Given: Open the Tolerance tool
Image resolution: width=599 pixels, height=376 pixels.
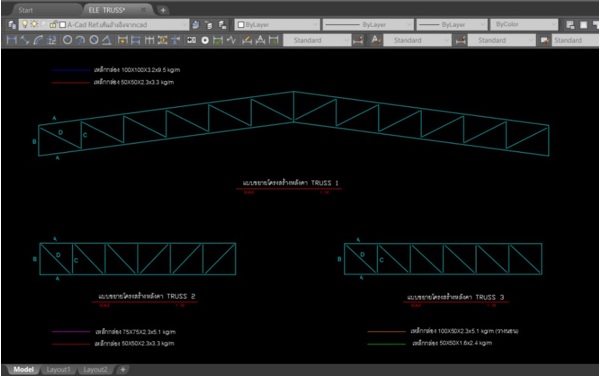Looking at the screenshot, I should tap(191, 40).
